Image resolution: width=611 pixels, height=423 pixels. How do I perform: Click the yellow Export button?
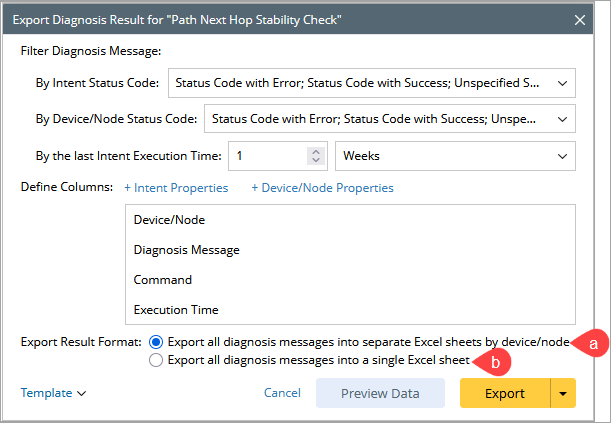point(505,393)
